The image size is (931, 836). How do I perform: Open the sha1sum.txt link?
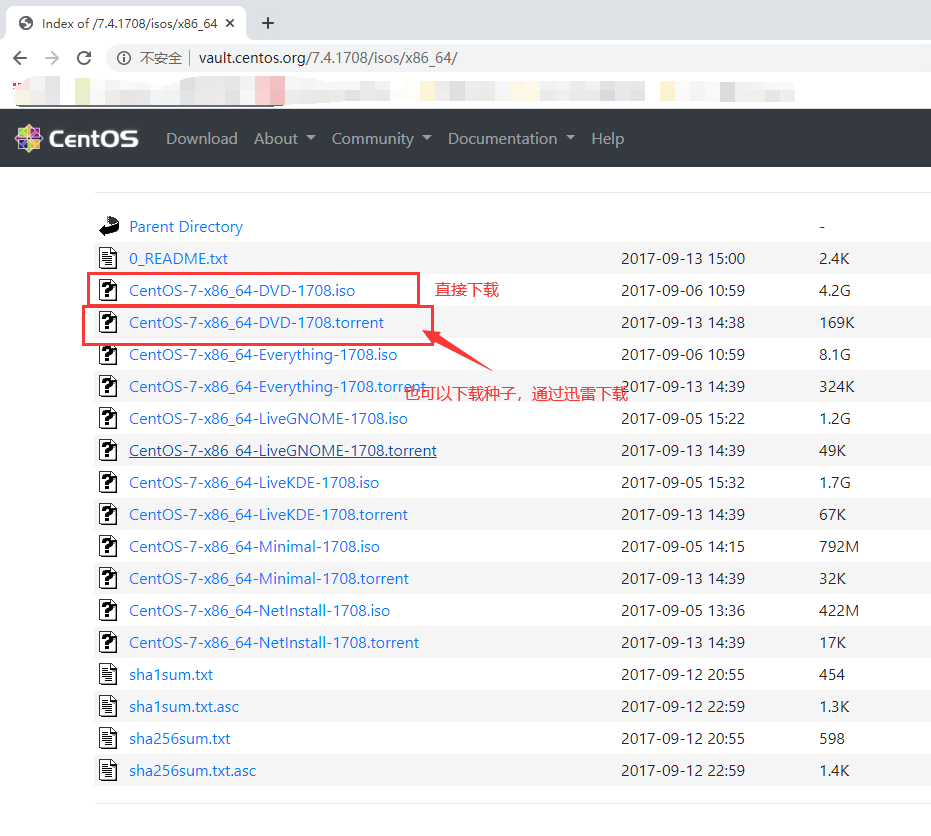tap(171, 674)
